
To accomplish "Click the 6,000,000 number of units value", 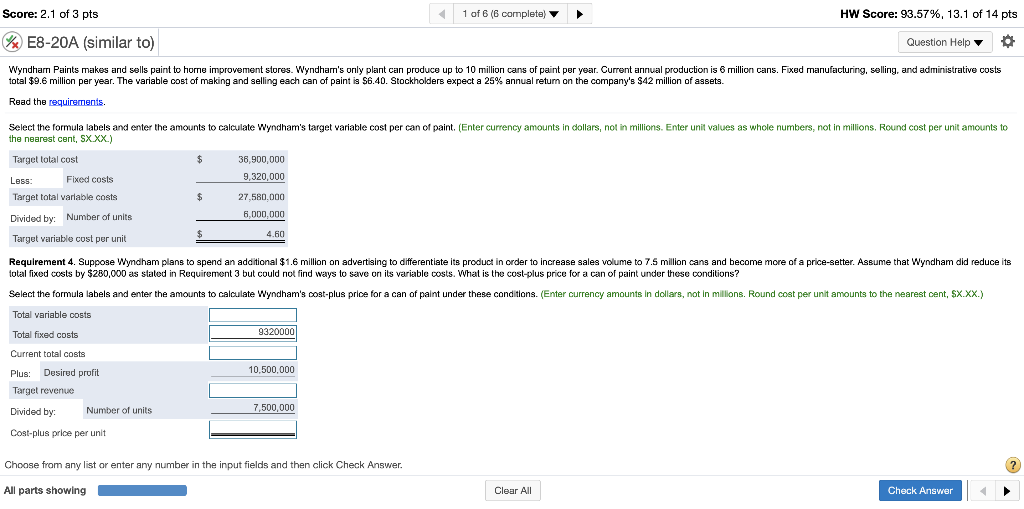I will click(x=263, y=214).
